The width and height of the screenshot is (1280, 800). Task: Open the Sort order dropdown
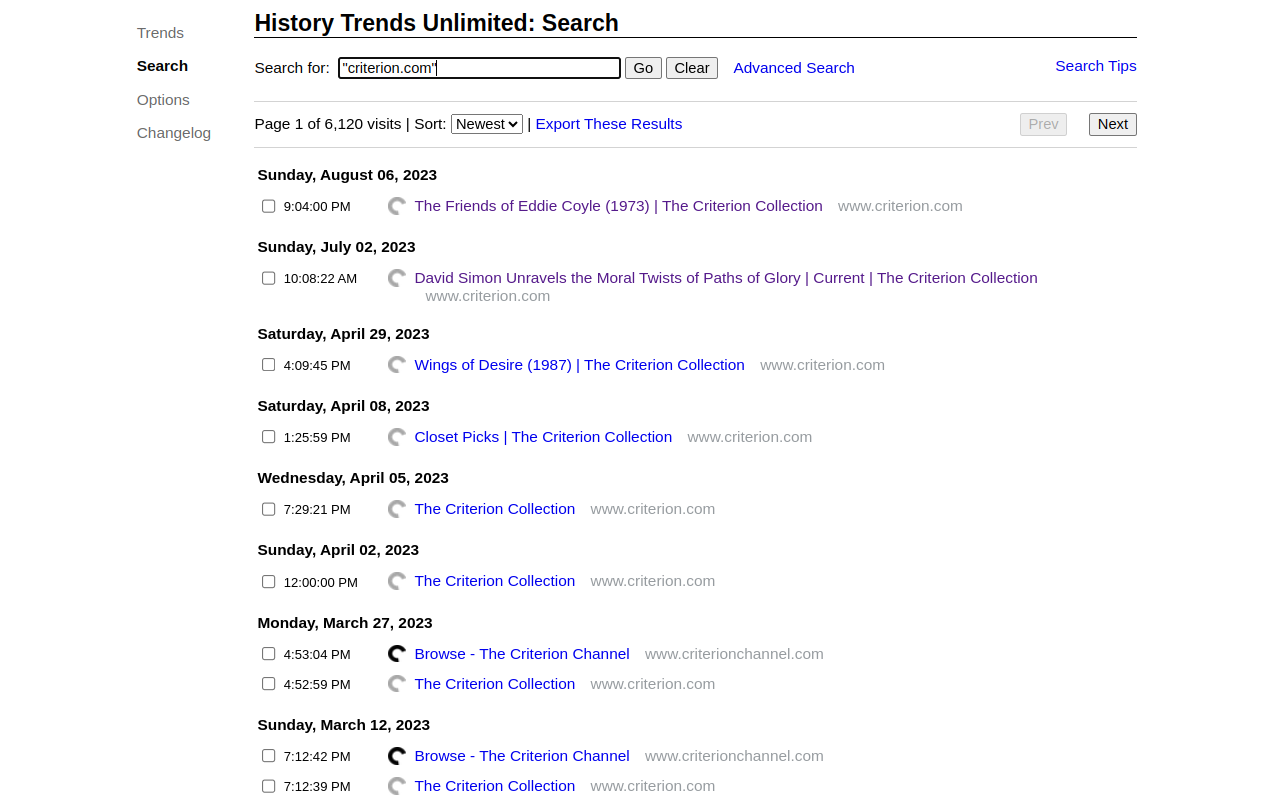486,124
